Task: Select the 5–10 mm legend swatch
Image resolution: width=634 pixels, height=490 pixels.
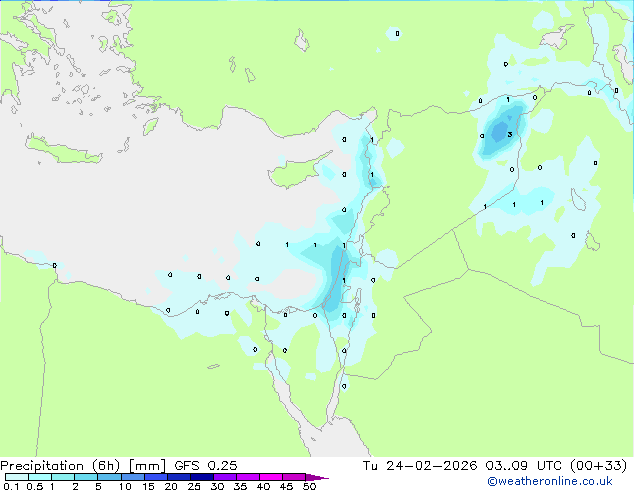Action: point(109,477)
